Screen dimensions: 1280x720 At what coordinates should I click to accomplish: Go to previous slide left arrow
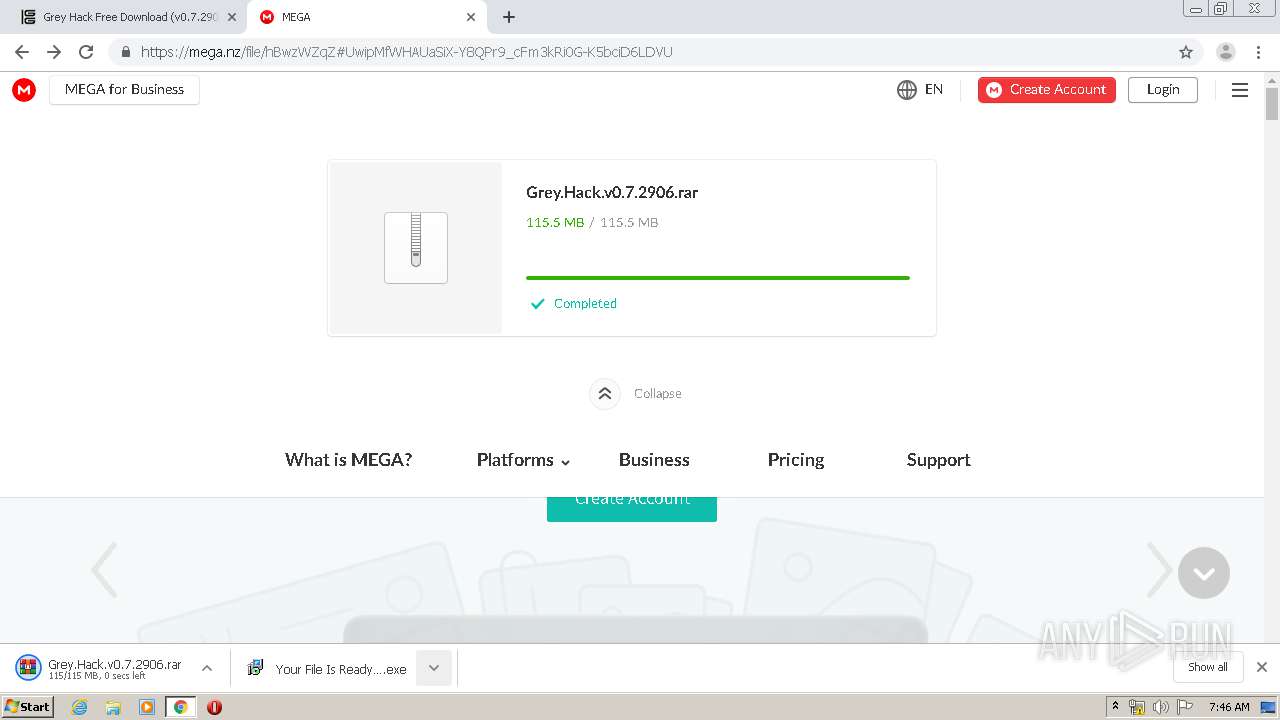pos(105,570)
